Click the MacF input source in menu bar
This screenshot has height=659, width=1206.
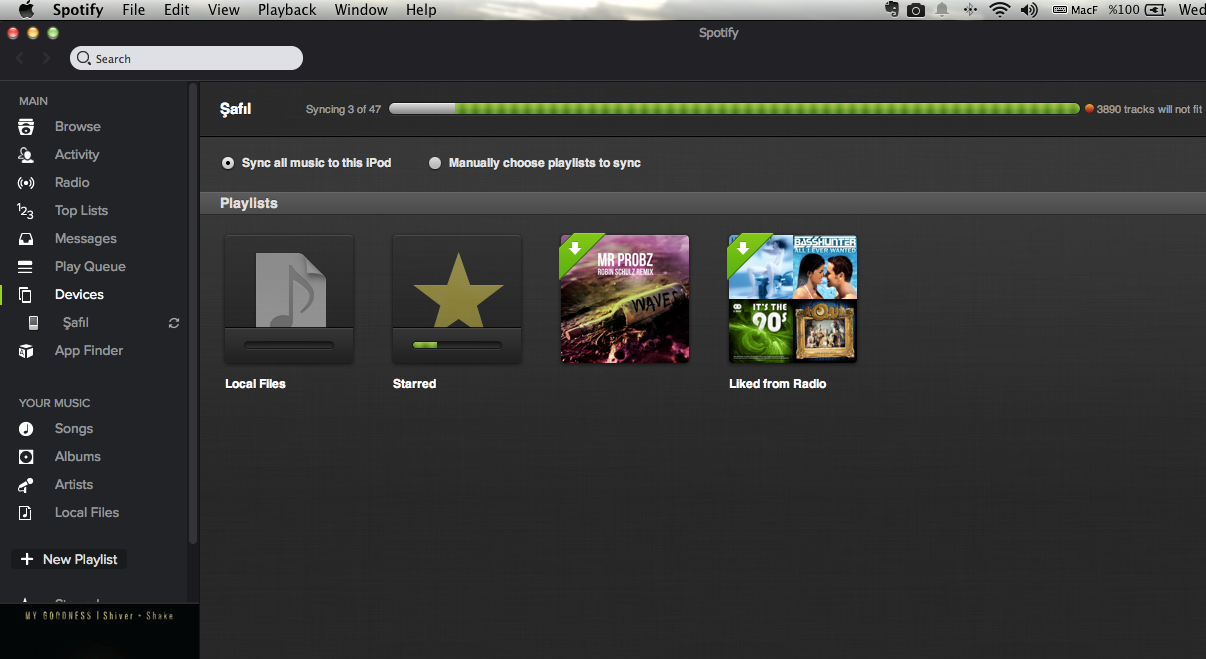point(1075,10)
